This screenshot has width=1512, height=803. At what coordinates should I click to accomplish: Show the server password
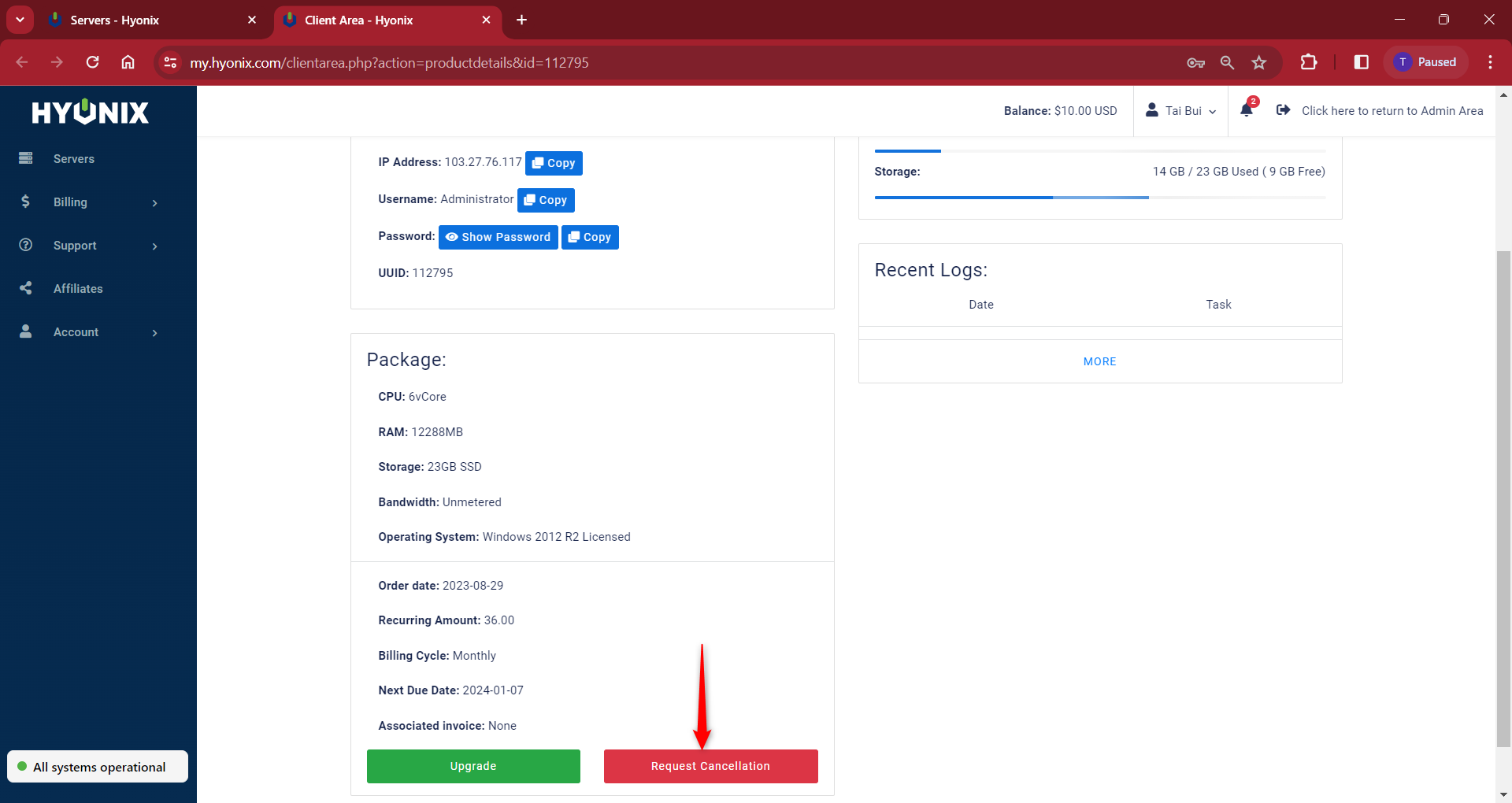[498, 237]
